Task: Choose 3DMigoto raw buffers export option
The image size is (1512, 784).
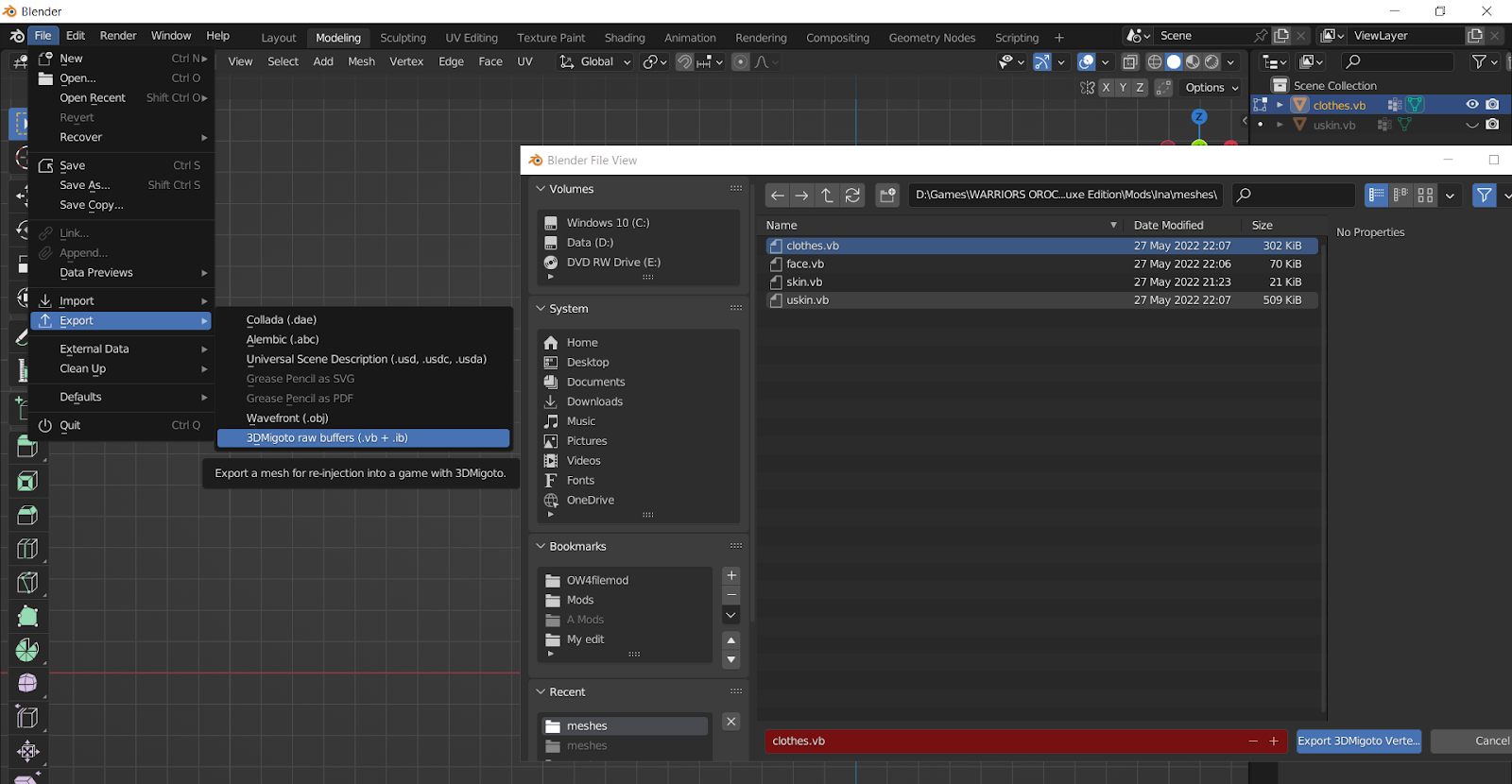Action: tap(363, 438)
